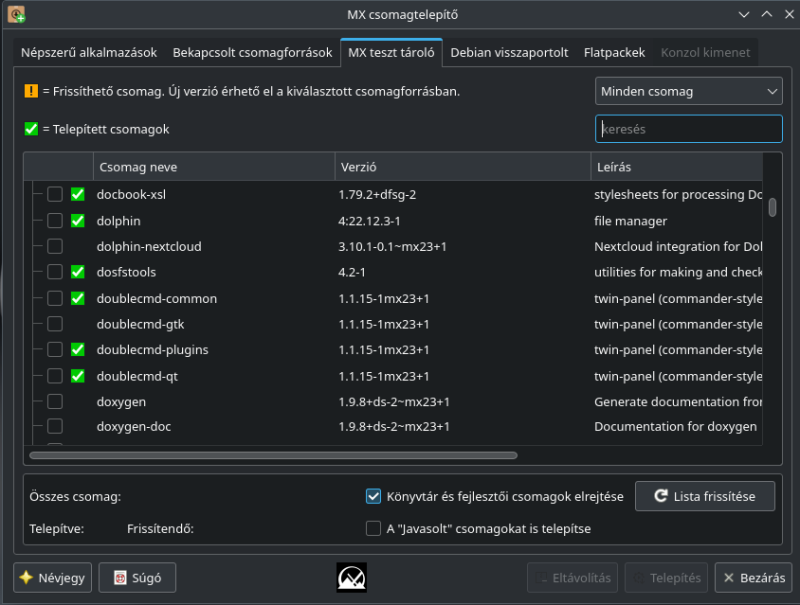Click the "file manager" description text
This screenshot has width=800, height=605.
(x=631, y=221)
